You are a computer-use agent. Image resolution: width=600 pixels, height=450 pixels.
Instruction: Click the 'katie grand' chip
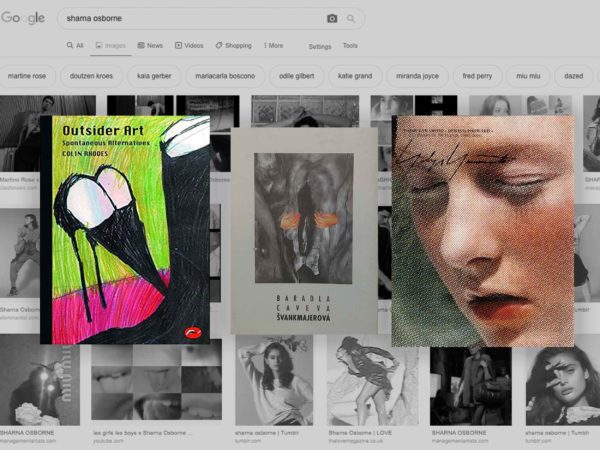pos(355,76)
